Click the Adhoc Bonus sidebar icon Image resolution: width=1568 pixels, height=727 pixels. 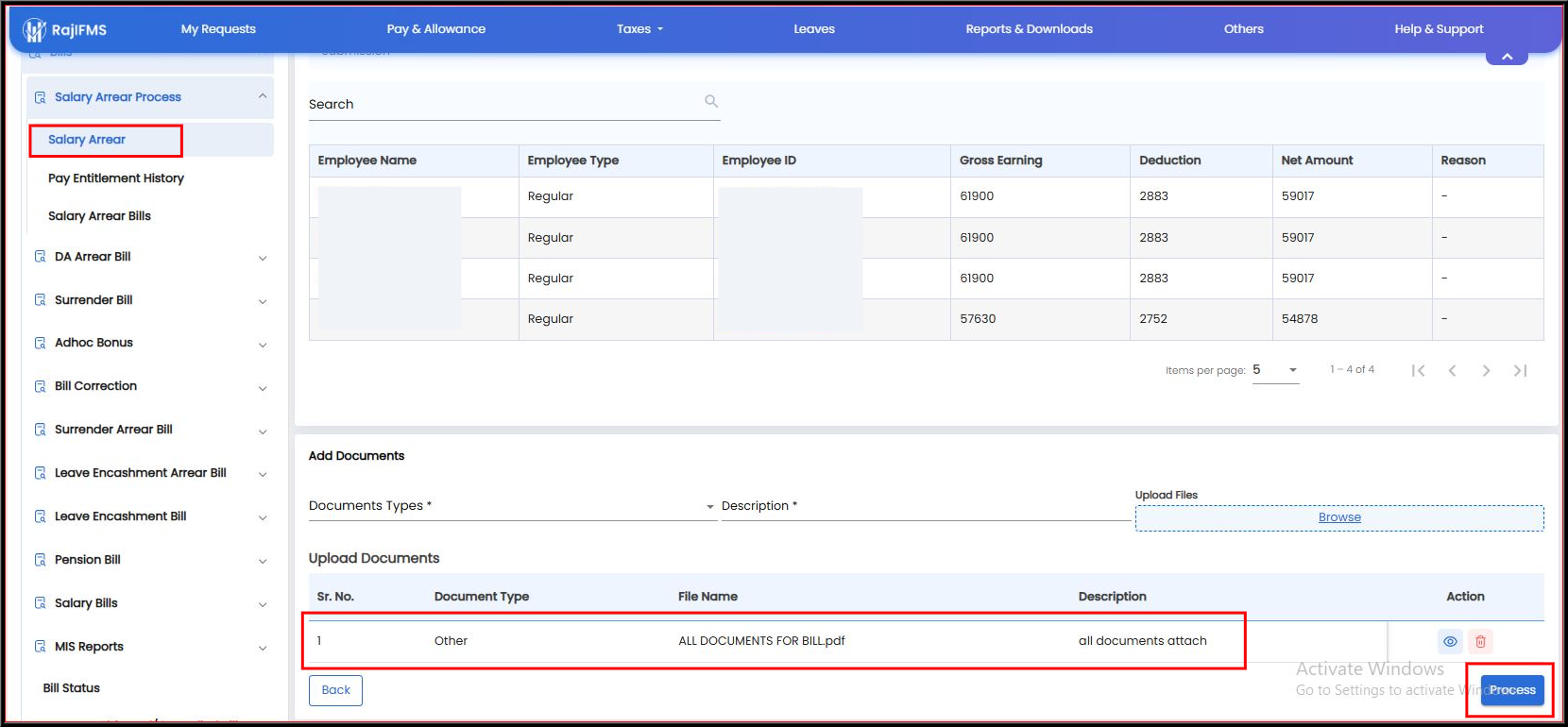coord(40,343)
